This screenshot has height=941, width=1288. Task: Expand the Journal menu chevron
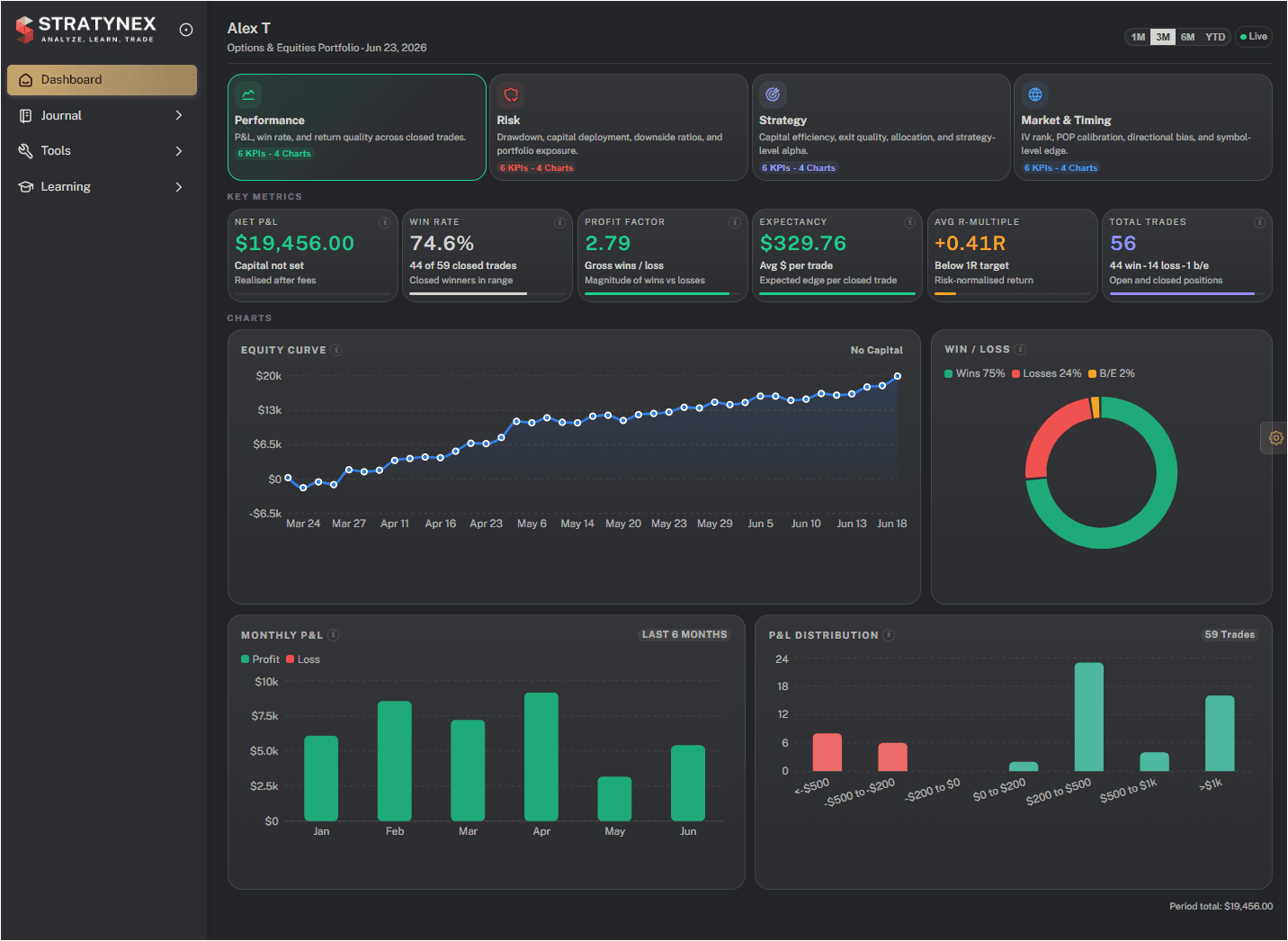pos(179,116)
